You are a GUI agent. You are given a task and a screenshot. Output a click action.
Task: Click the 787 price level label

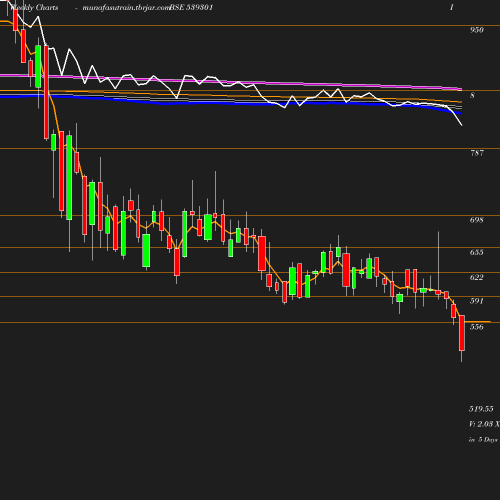coord(477,153)
